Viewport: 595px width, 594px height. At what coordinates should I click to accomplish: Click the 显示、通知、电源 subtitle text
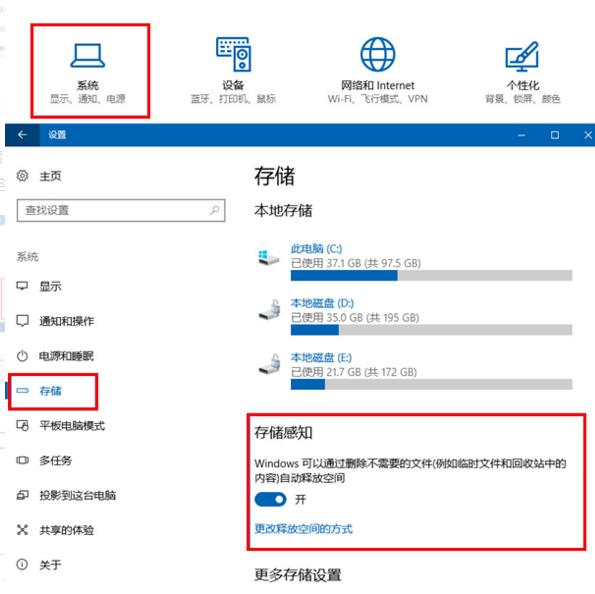(88, 99)
